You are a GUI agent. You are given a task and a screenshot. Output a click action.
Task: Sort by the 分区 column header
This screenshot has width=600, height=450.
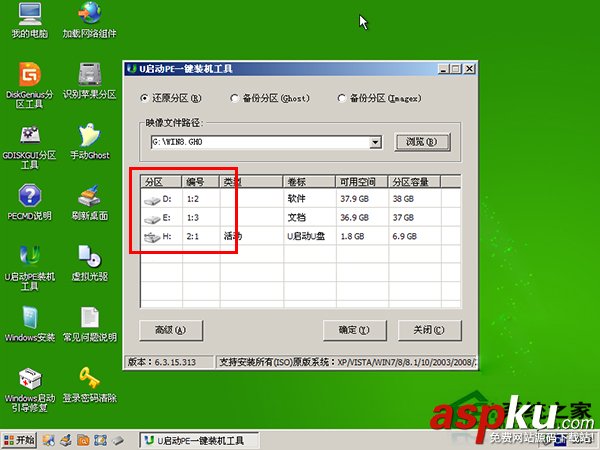coord(161,182)
